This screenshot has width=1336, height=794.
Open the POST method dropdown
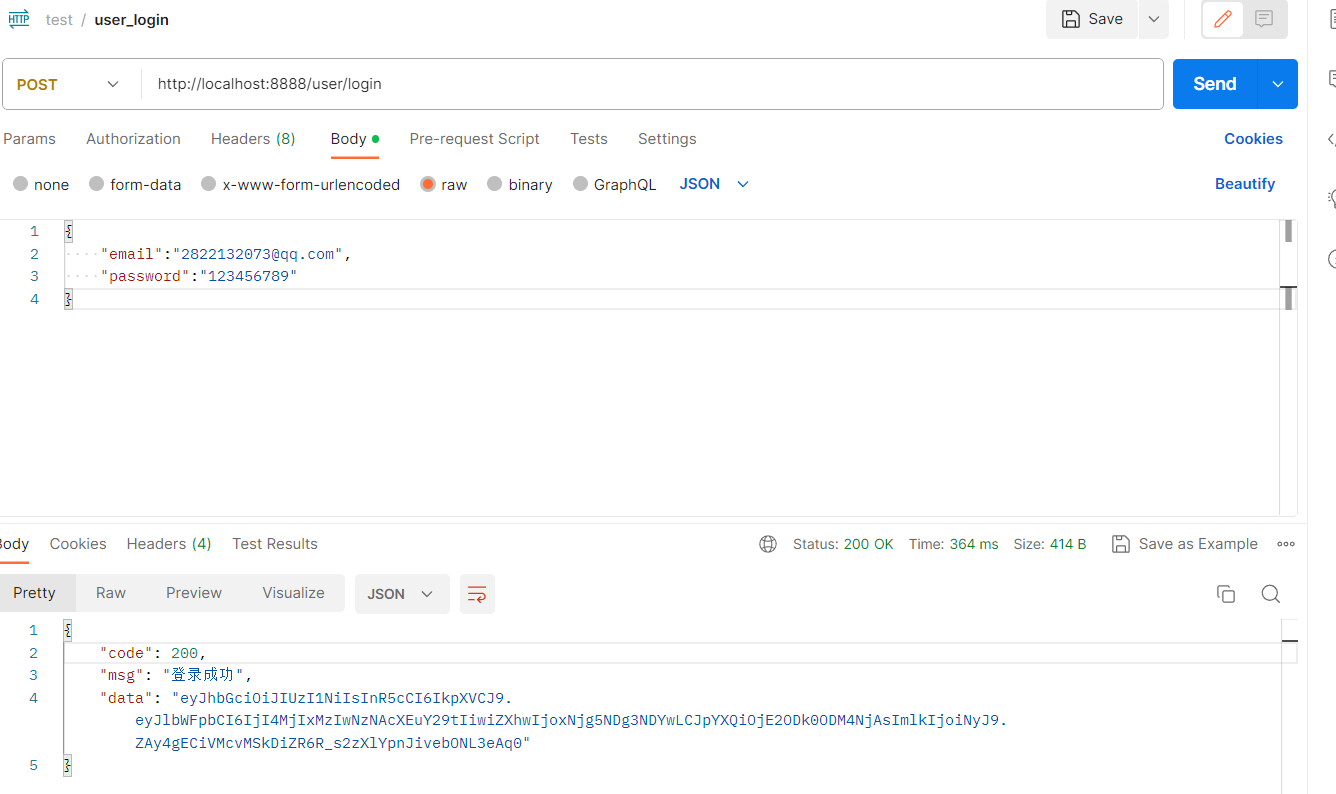(70, 84)
